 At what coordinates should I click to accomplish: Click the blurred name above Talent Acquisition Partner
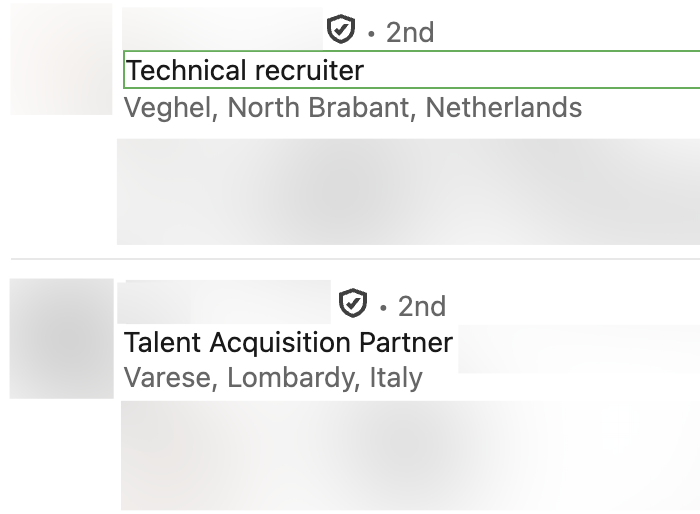coord(224,302)
